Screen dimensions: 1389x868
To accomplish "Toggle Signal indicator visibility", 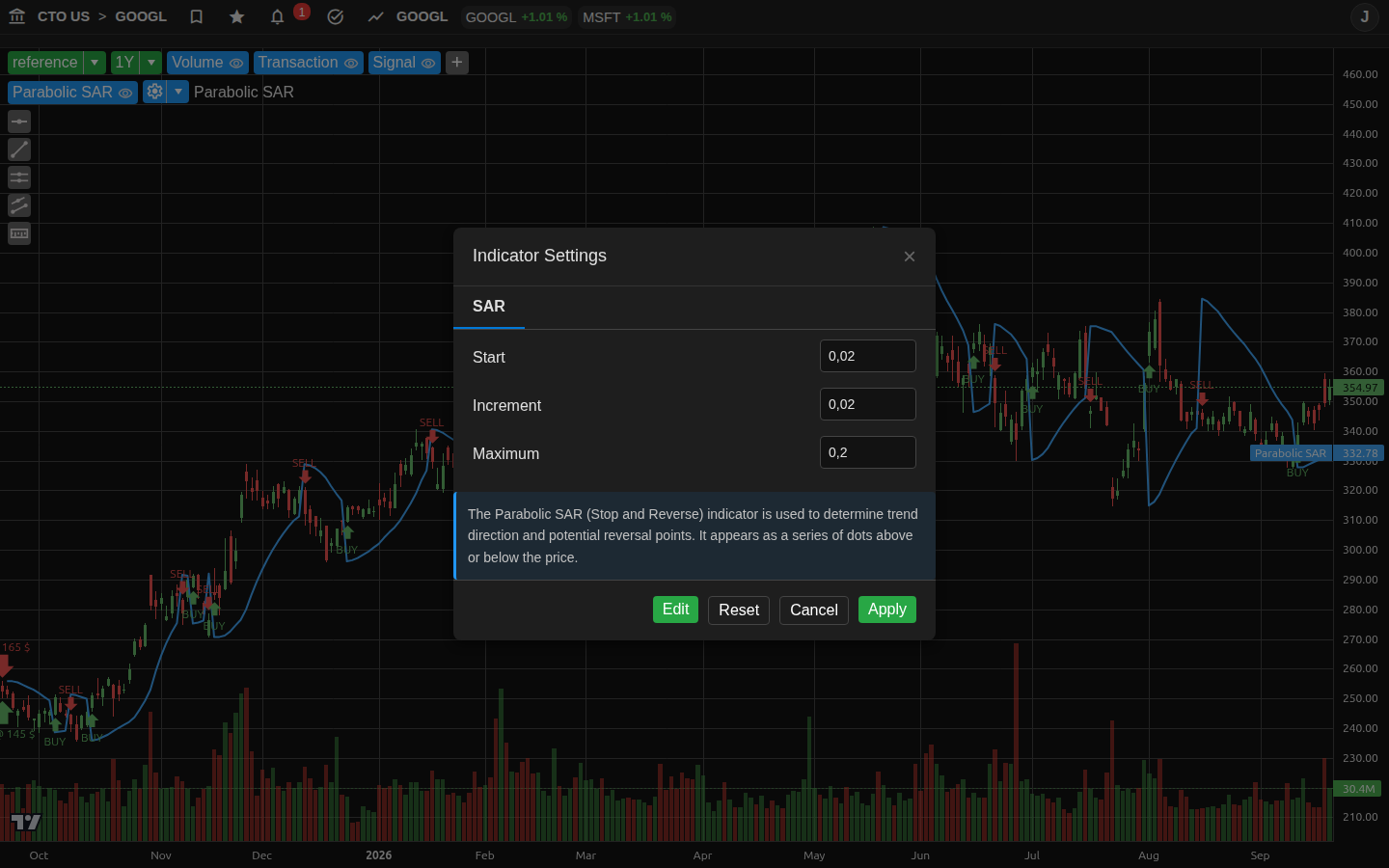I will click(x=428, y=64).
